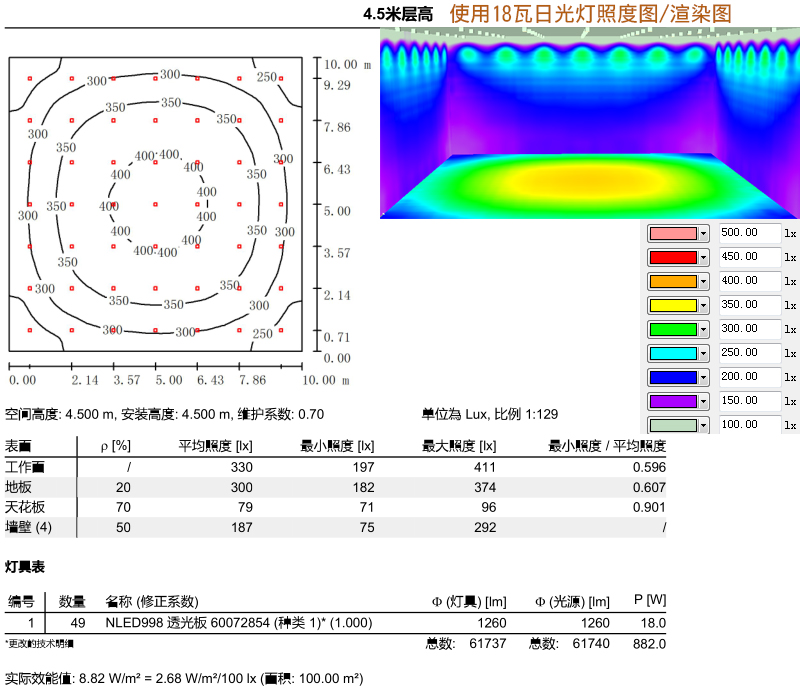
Task: Click the '平均照度 [lx]' column header
Action: [215, 446]
